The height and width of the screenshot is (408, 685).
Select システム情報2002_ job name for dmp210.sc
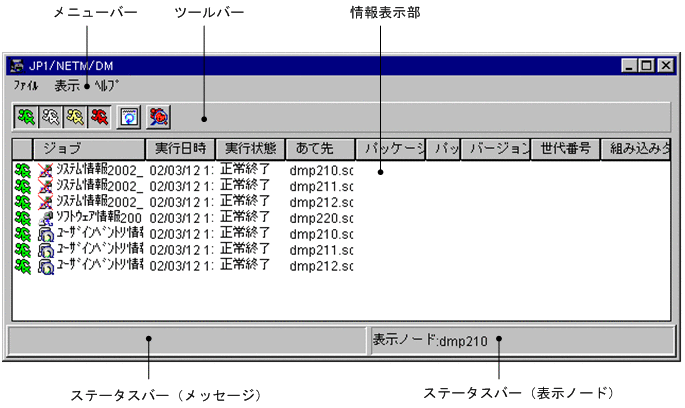(100, 170)
